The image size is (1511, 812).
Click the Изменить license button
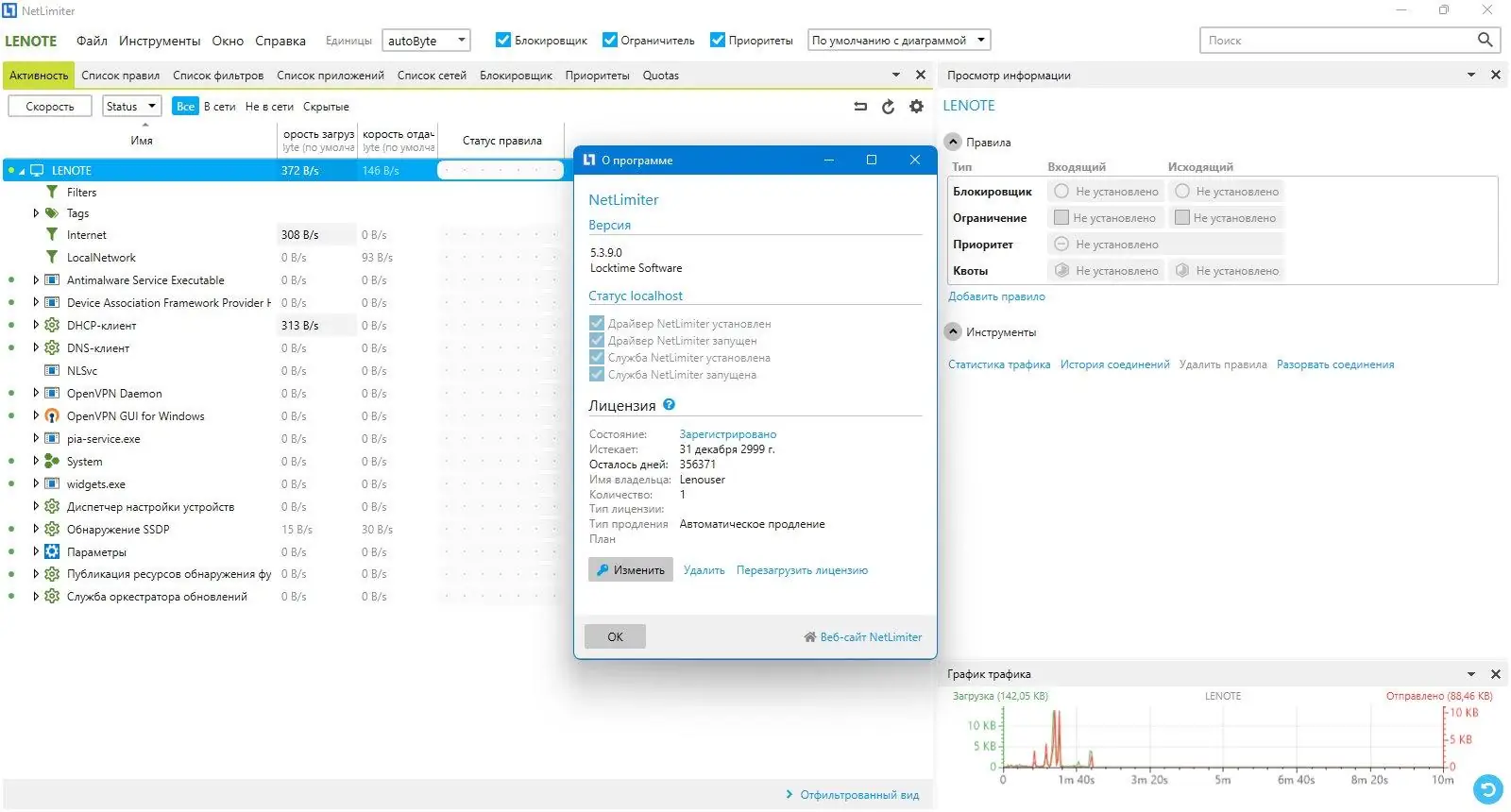(631, 570)
